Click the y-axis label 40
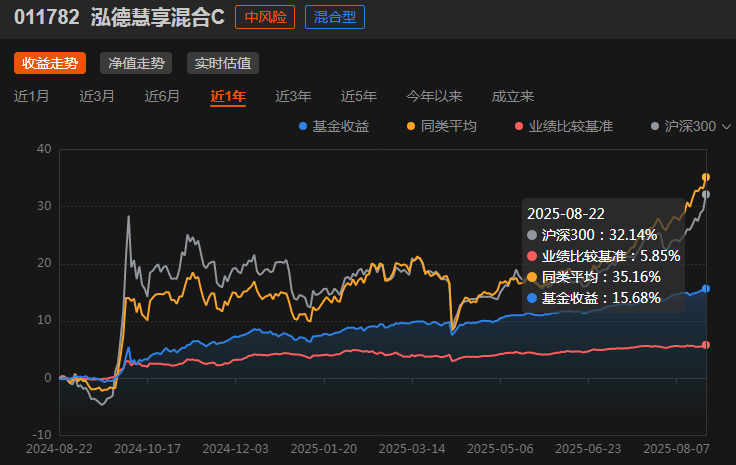Screen dimensions: 736x465 [x=44, y=149]
